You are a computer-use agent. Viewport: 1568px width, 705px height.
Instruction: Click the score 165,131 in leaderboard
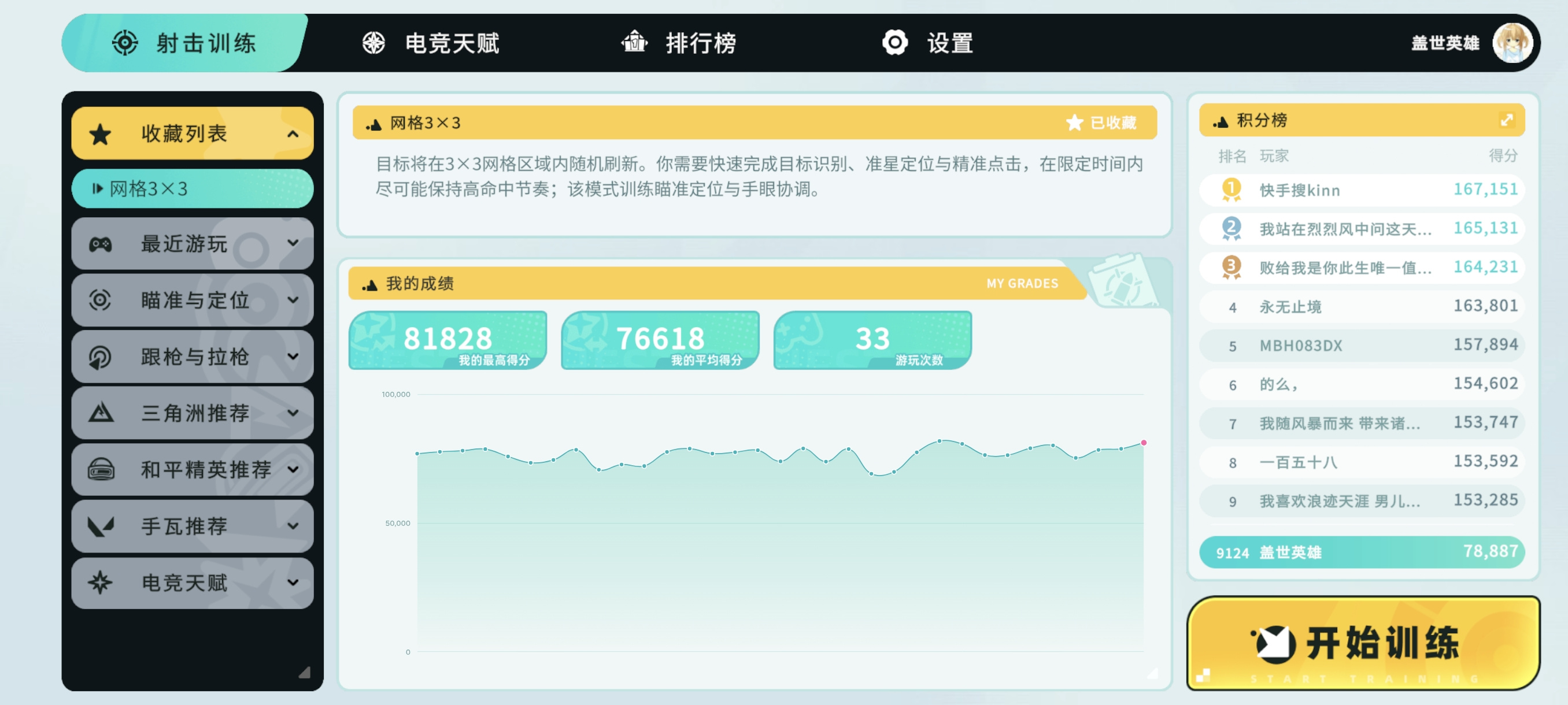[x=1486, y=228]
